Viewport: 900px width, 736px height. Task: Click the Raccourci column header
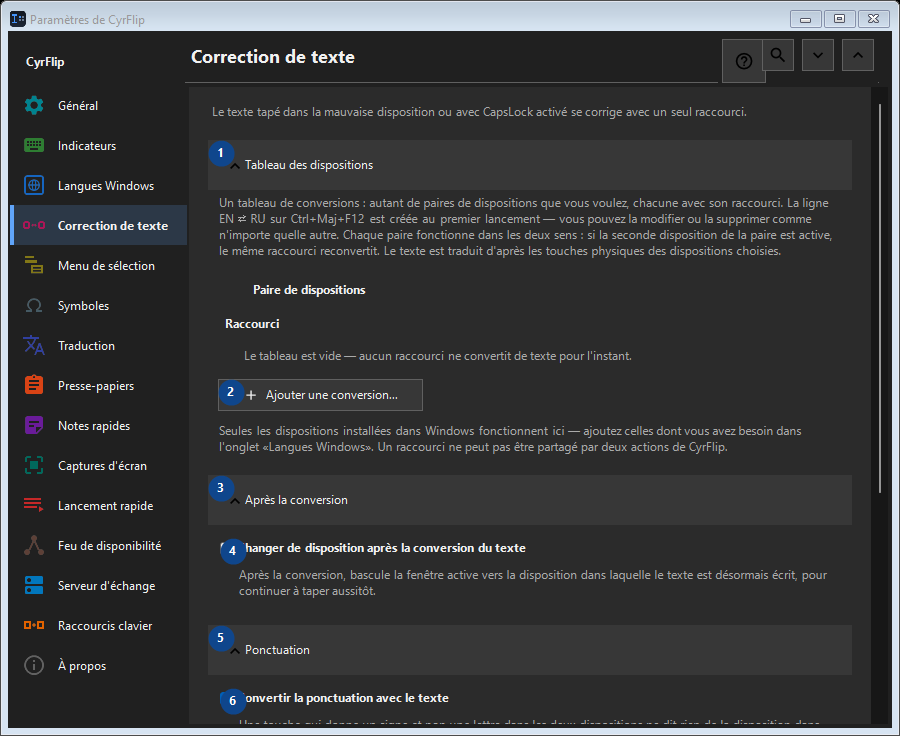coord(252,324)
